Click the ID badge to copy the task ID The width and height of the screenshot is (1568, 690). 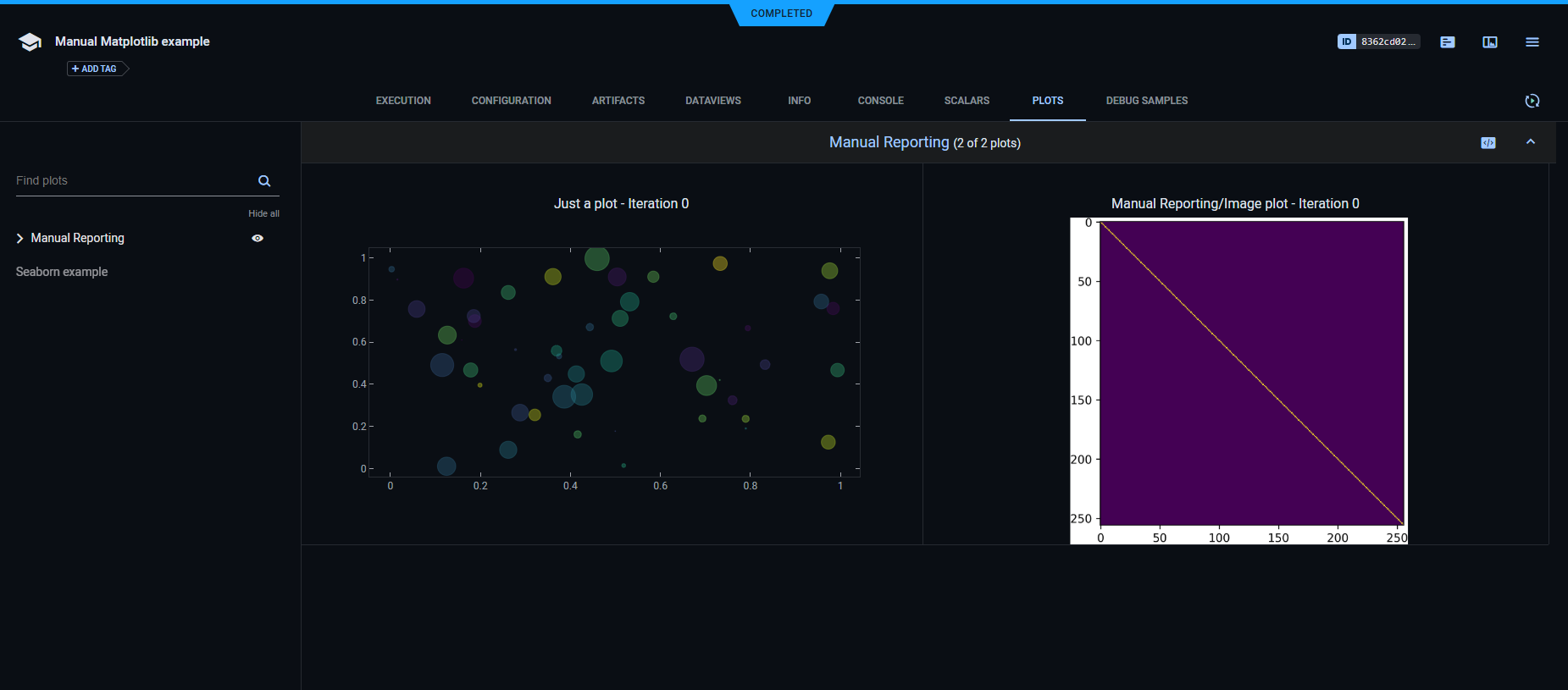pos(1378,41)
